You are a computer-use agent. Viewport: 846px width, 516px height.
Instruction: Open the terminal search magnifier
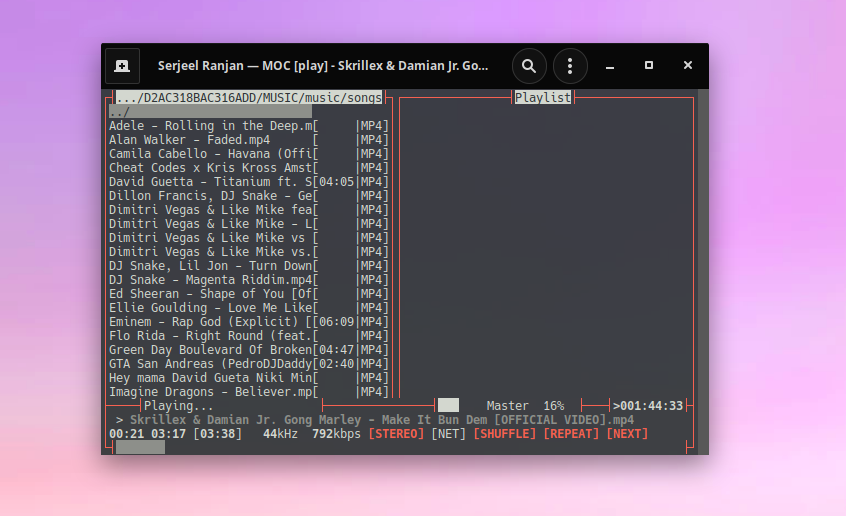pyautogui.click(x=529, y=66)
